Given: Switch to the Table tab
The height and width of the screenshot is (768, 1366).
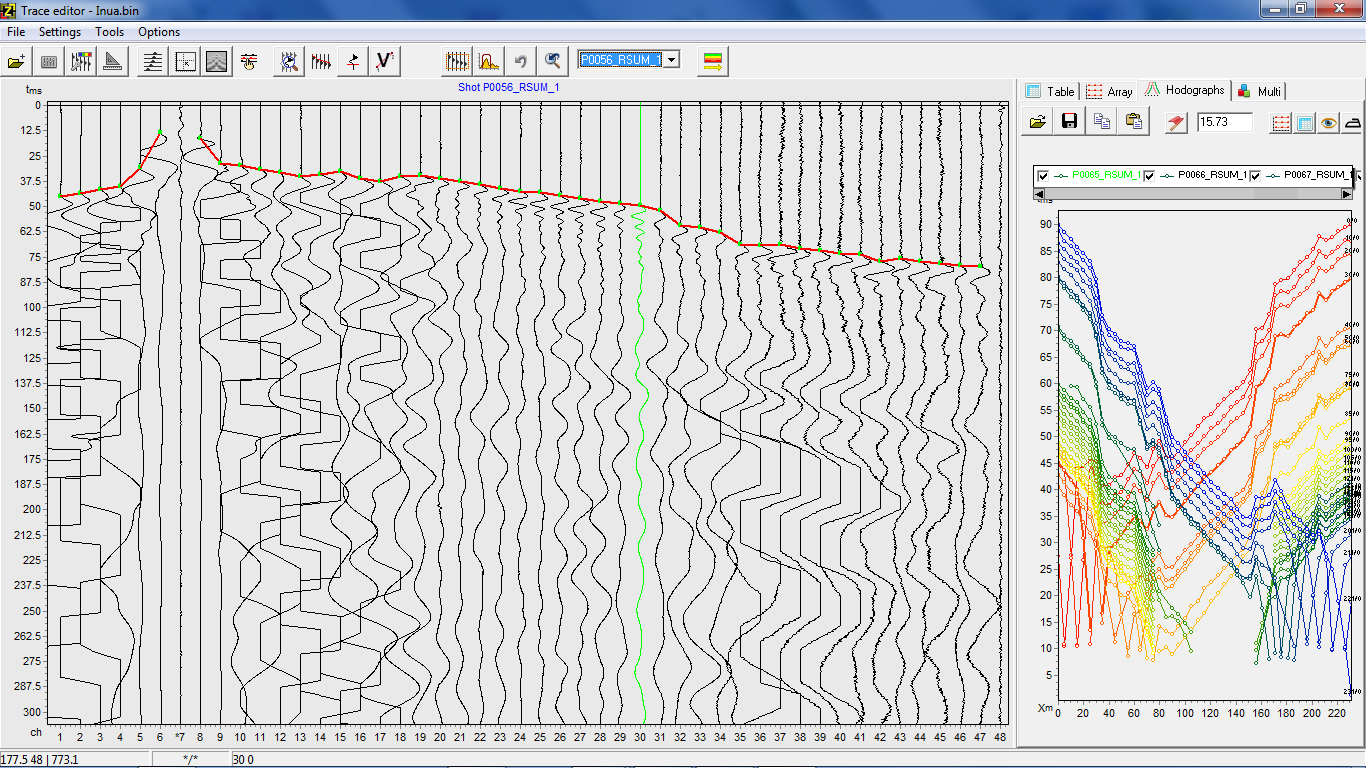Looking at the screenshot, I should (1050, 91).
